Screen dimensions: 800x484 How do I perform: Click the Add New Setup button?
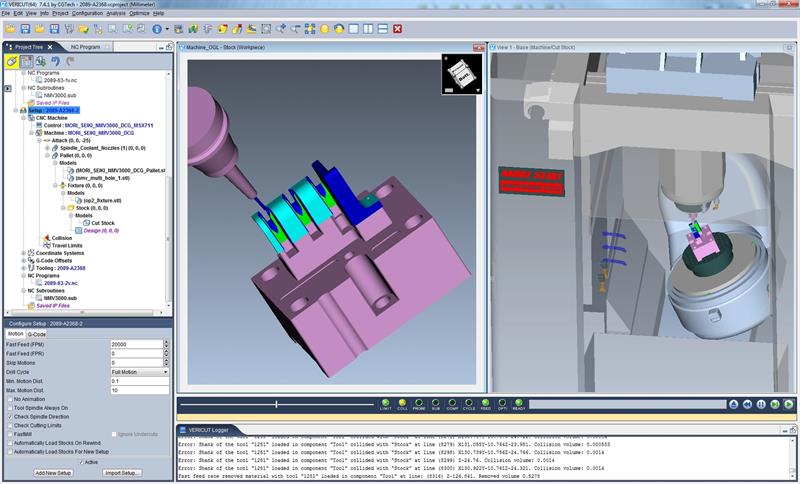pyautogui.click(x=53, y=473)
